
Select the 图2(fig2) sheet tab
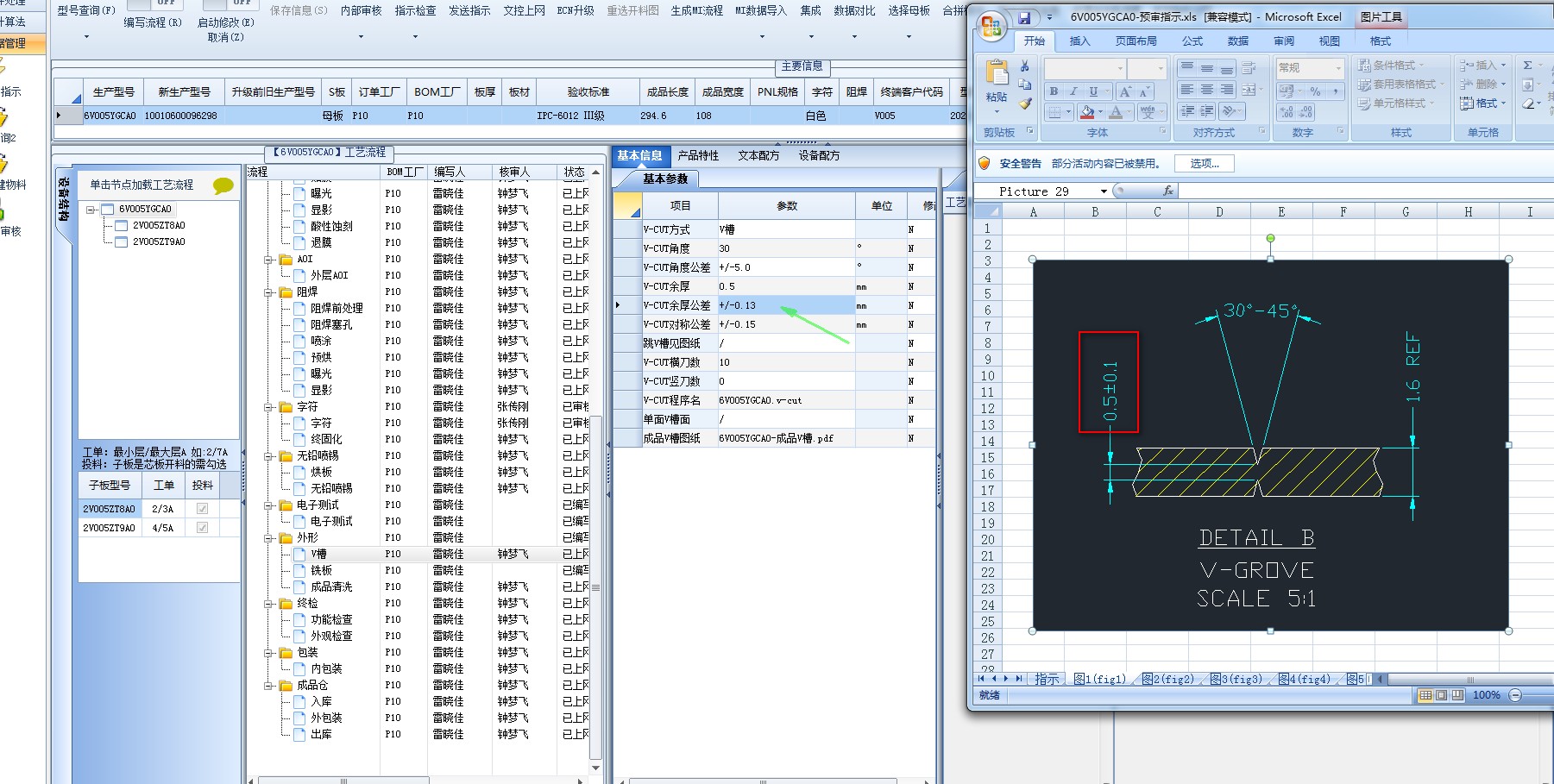[x=1167, y=680]
